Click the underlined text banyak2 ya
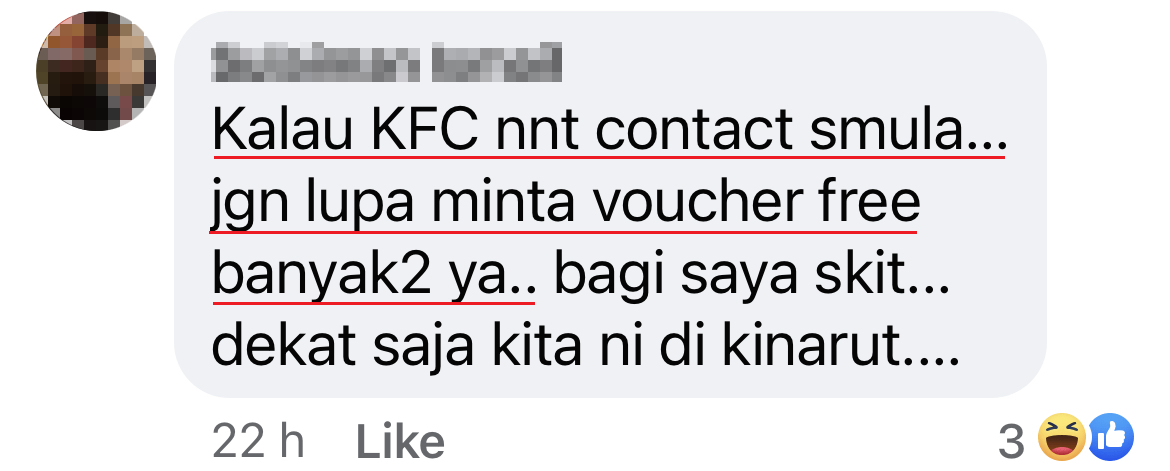The width and height of the screenshot is (1170, 471). coord(373,276)
